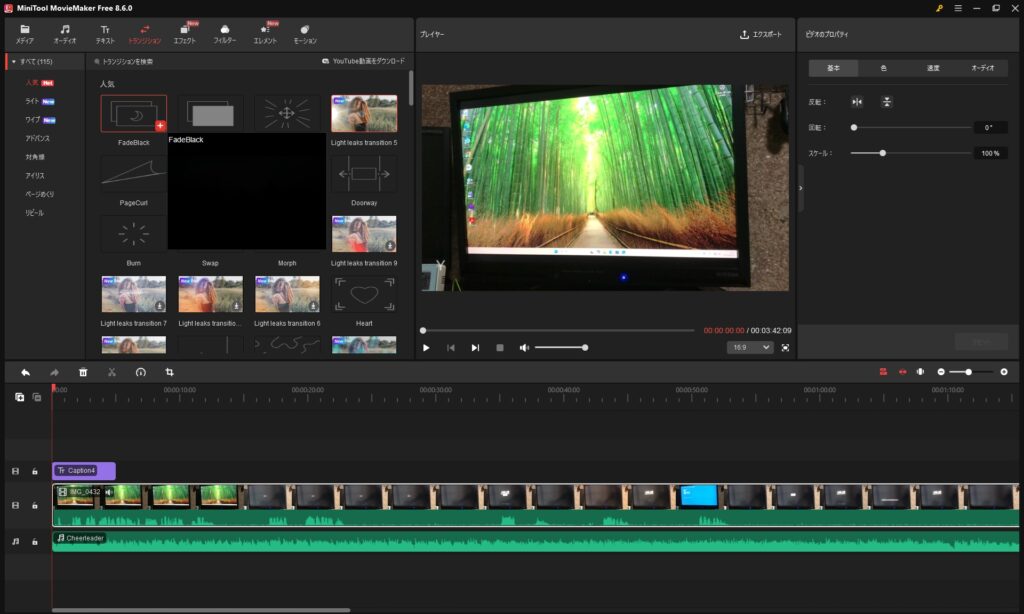Open the Effects tab in top toolbar
Image resolution: width=1024 pixels, height=614 pixels.
point(185,34)
